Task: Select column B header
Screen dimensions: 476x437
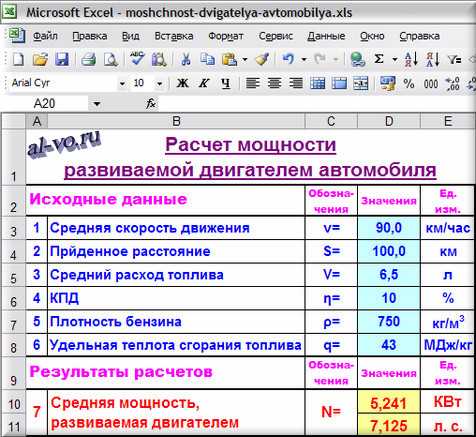Action: coord(176,121)
